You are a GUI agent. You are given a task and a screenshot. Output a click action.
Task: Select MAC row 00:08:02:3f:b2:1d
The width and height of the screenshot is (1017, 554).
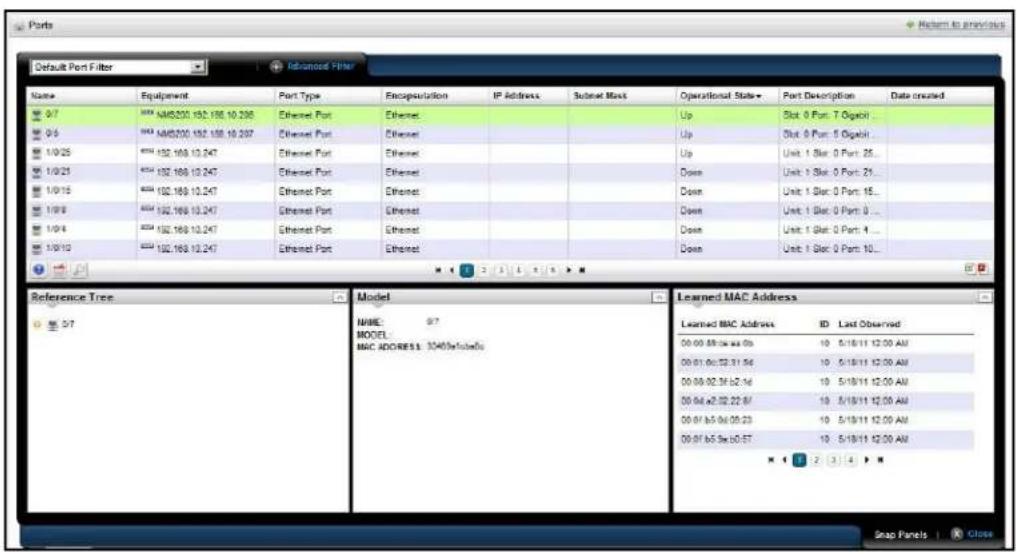826,381
